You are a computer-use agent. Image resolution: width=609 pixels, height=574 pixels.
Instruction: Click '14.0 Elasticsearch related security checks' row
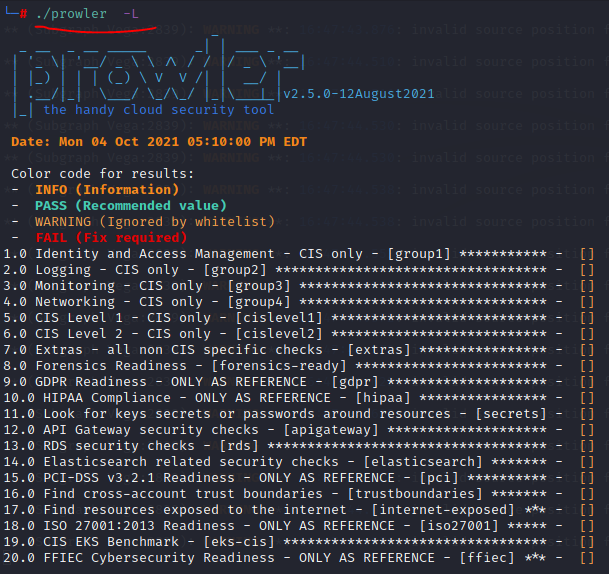(x=299, y=461)
